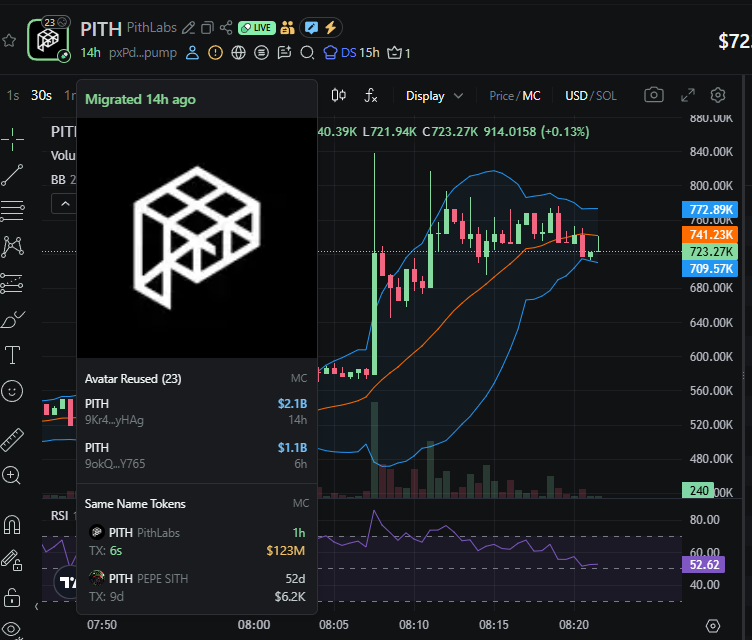Select the forecasting position tool
The image size is (752, 640).
pos(12,283)
